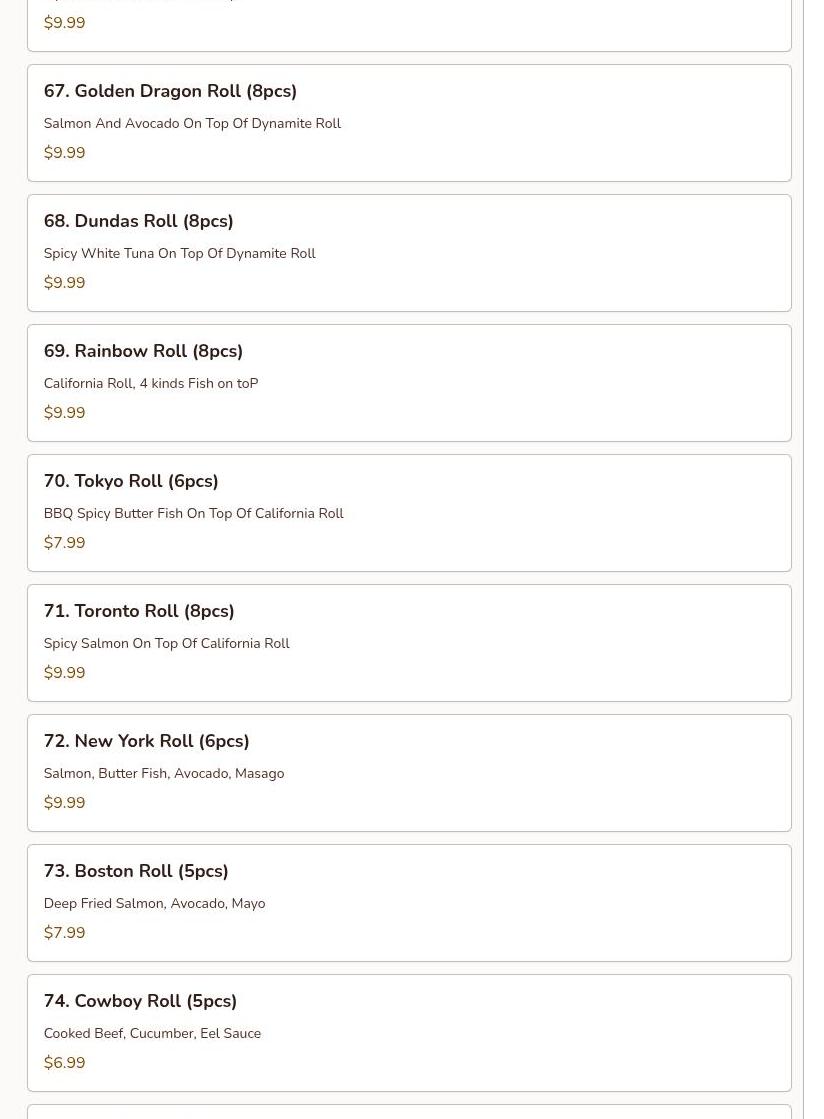The width and height of the screenshot is (824, 1119).
Task: Click Boston Roll $7.99 price
Action: pyautogui.click(x=64, y=932)
